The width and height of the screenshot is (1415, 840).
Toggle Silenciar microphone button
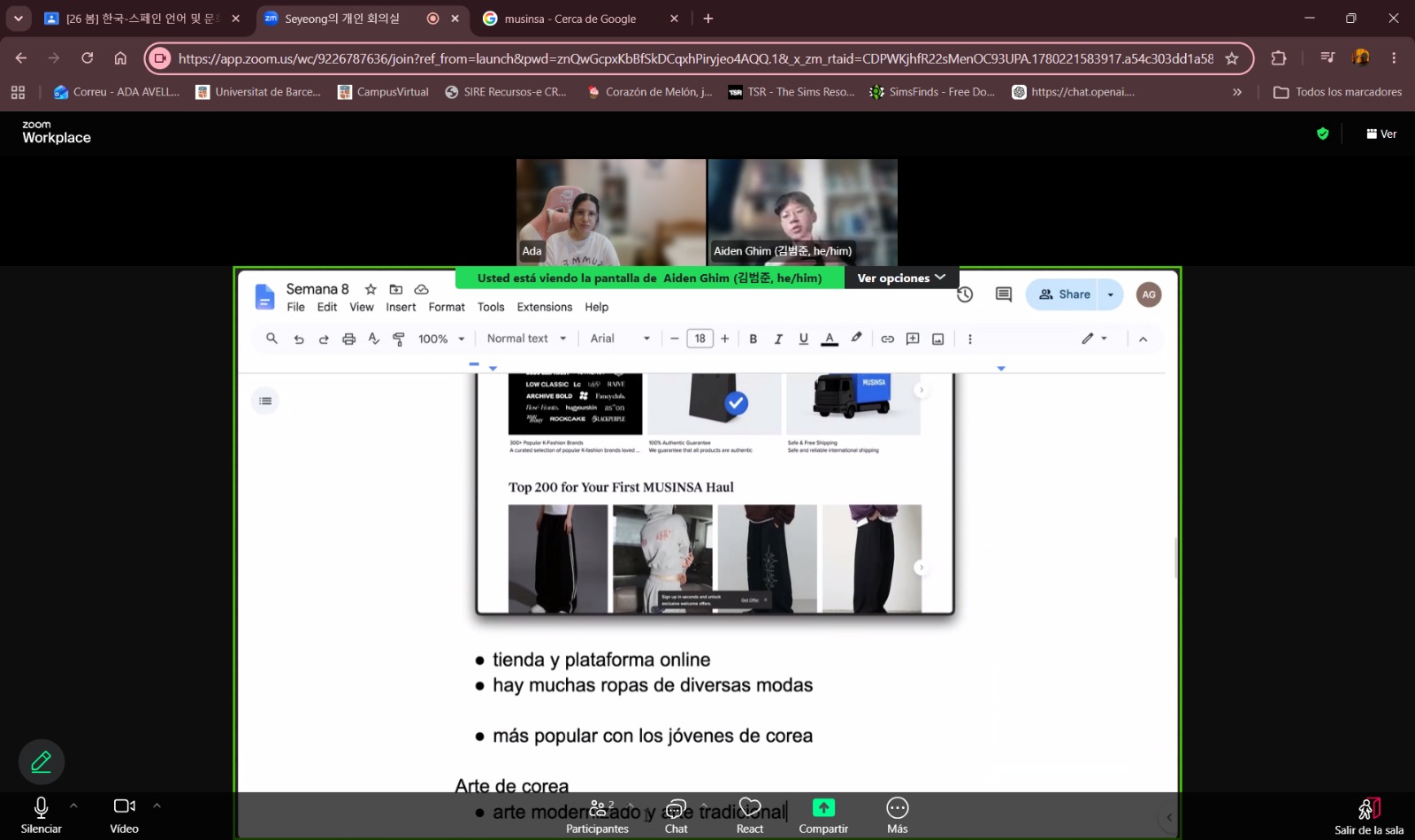pyautogui.click(x=41, y=814)
